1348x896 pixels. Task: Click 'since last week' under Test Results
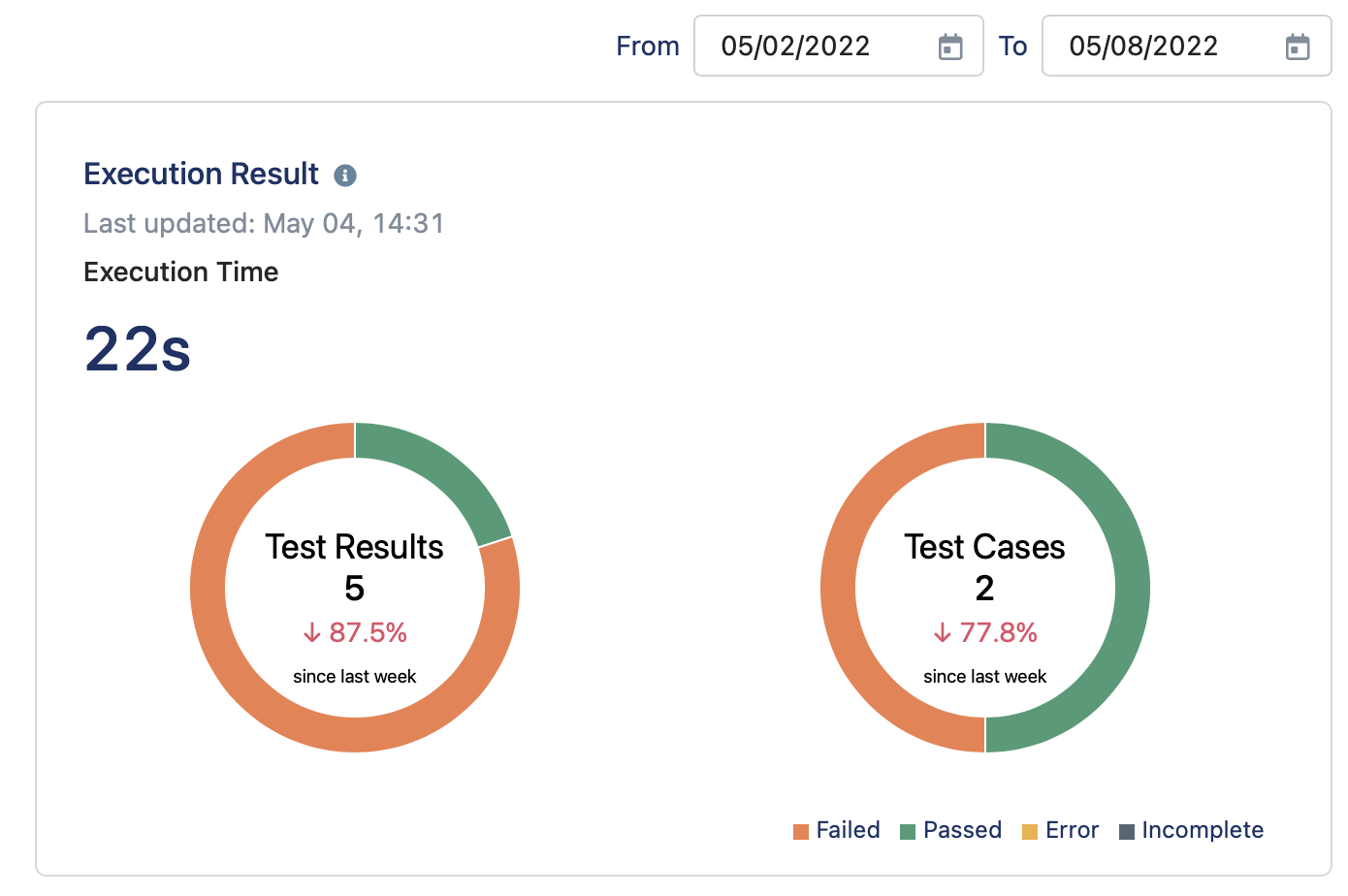coord(355,677)
